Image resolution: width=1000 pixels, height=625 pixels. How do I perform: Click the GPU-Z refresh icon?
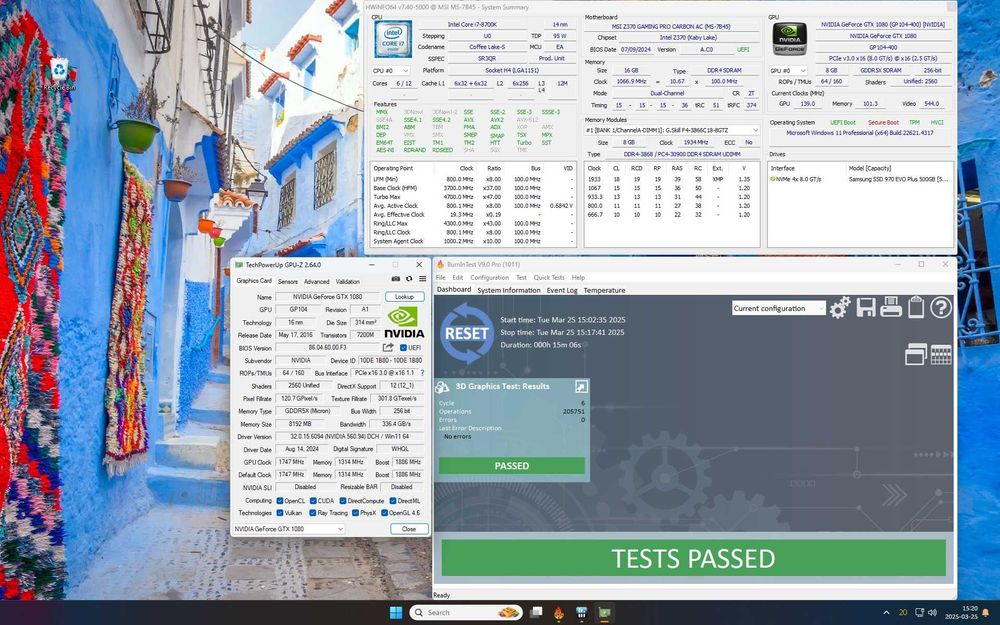pos(409,279)
